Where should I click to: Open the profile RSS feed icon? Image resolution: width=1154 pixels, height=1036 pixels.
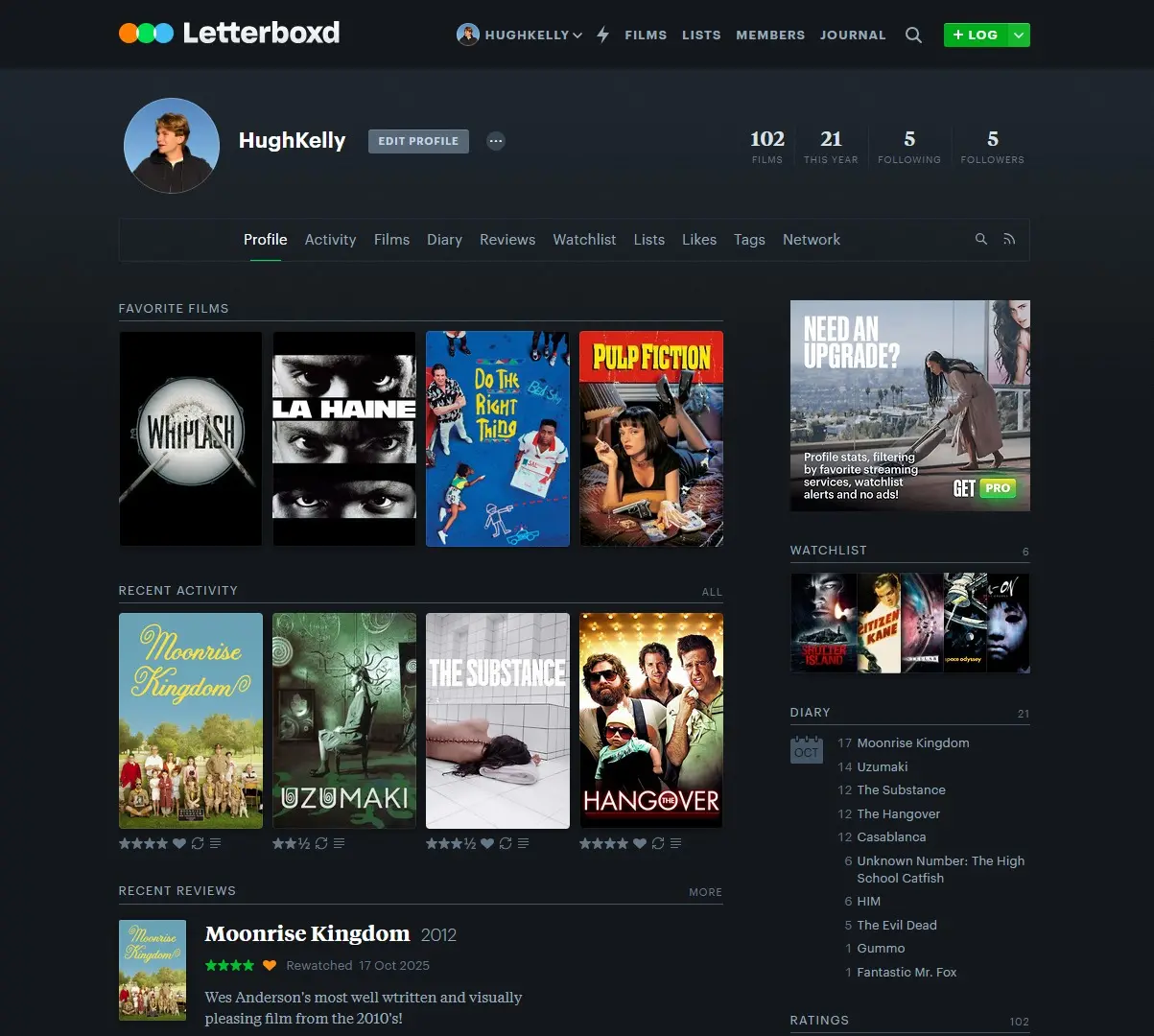click(x=1009, y=239)
